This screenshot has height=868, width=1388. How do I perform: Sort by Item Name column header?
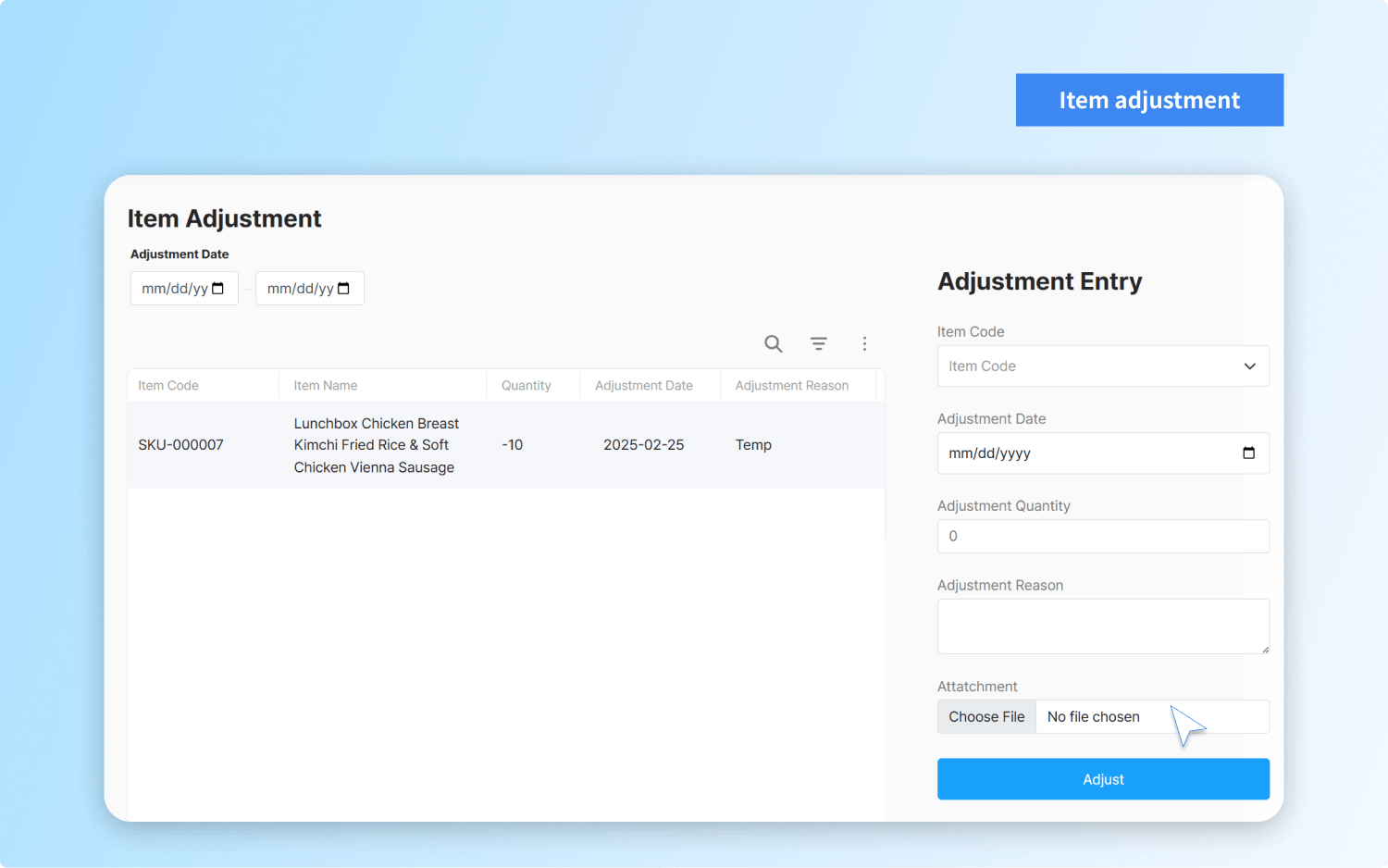326,386
